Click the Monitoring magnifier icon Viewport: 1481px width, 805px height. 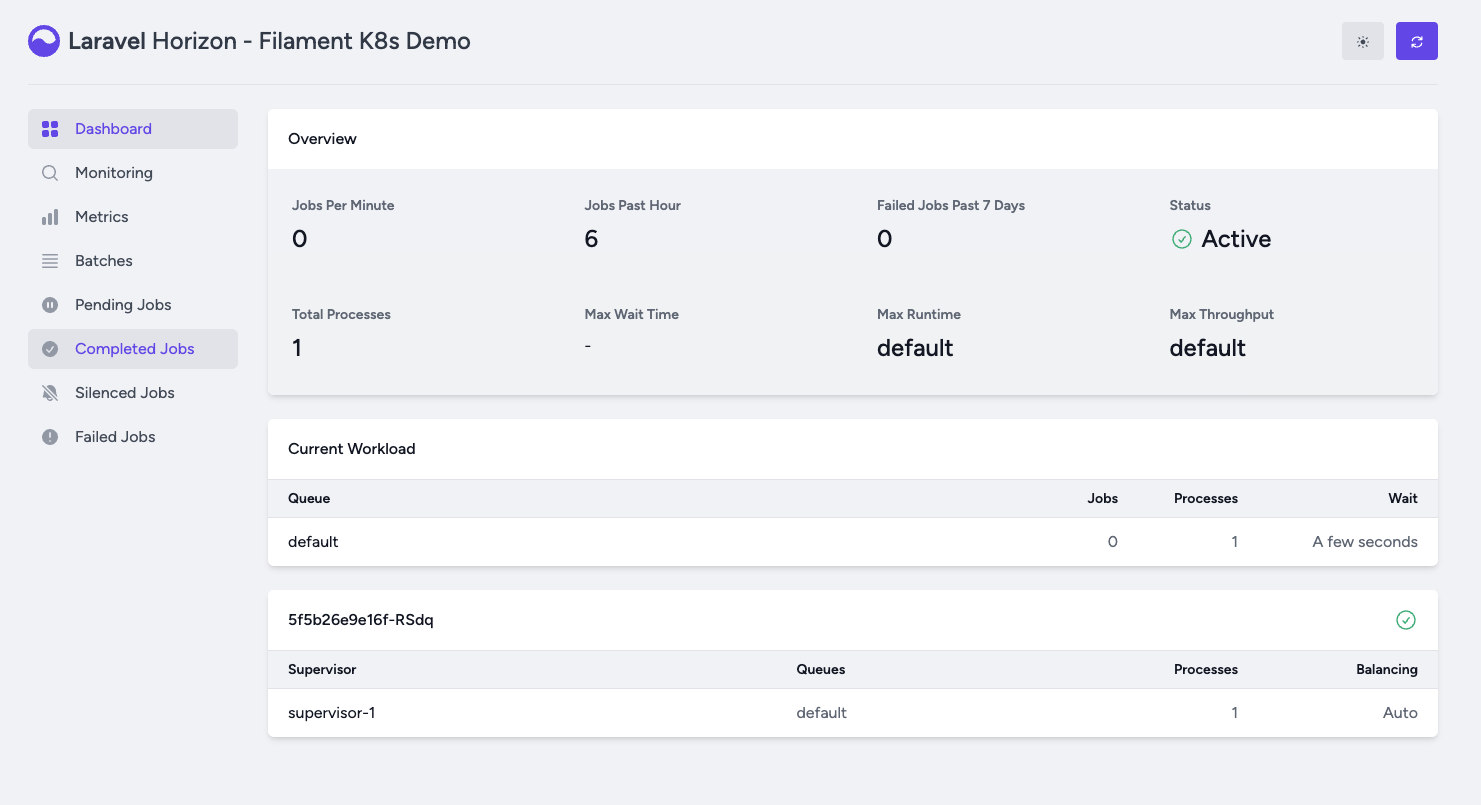pos(50,173)
